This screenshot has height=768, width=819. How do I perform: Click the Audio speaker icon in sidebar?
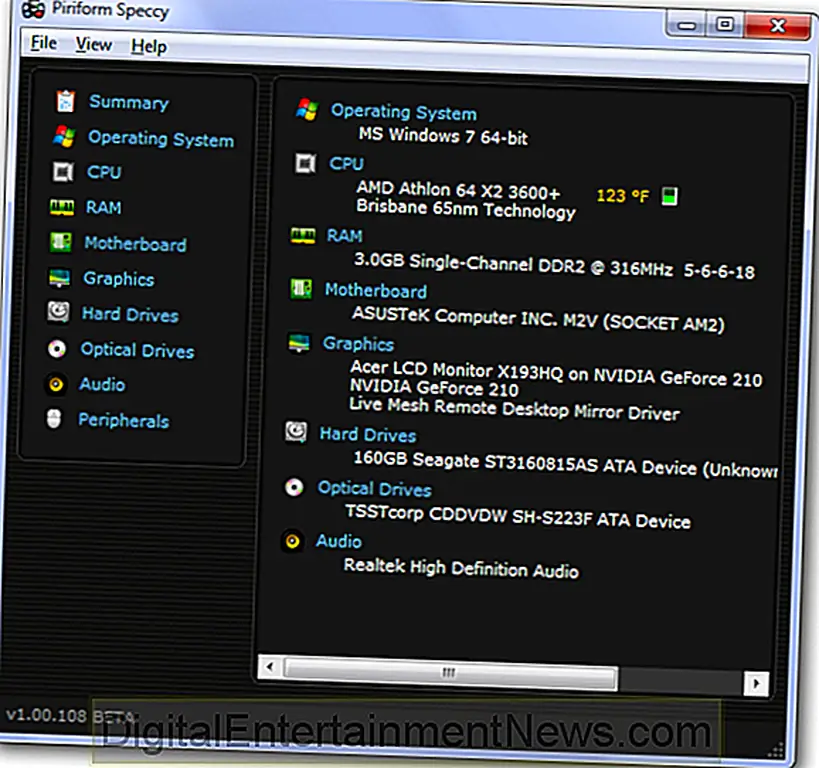(56, 385)
